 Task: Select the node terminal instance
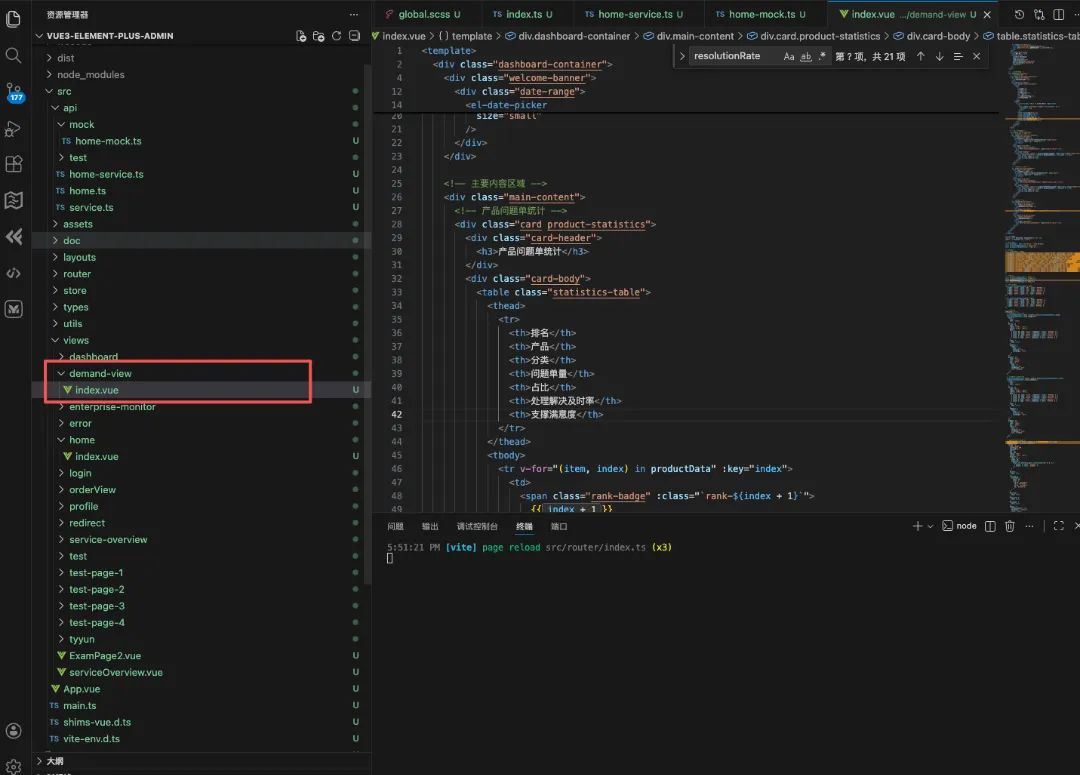959,526
